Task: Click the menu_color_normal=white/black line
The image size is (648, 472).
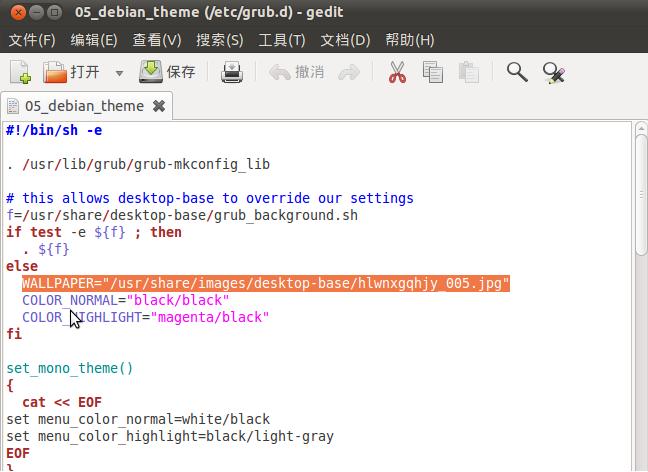Action: pyautogui.click(x=138, y=420)
